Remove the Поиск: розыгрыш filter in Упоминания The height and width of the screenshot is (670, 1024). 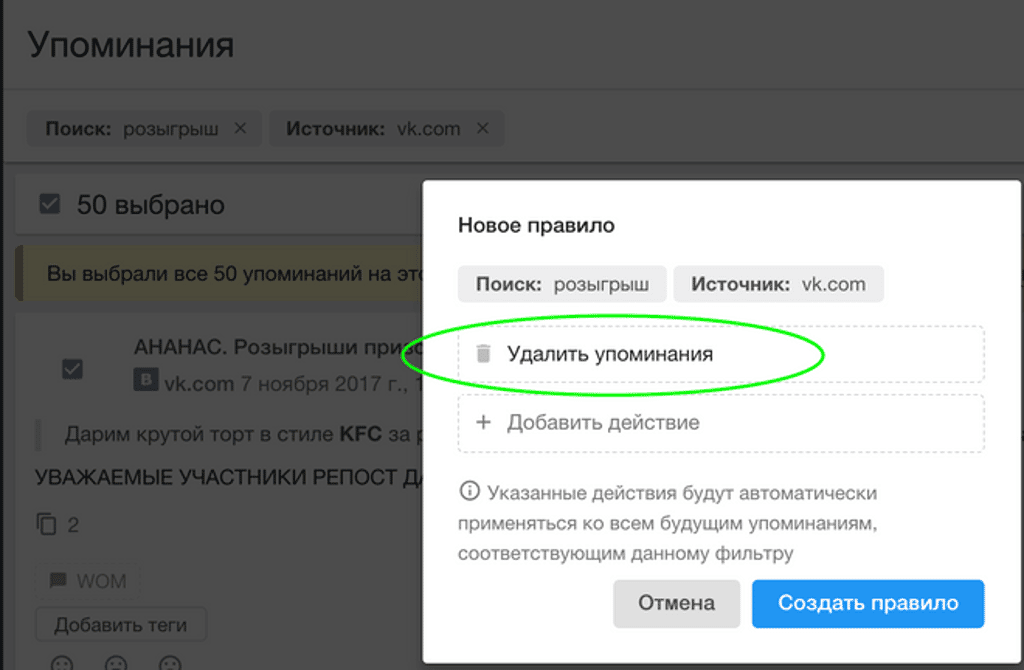[x=240, y=128]
